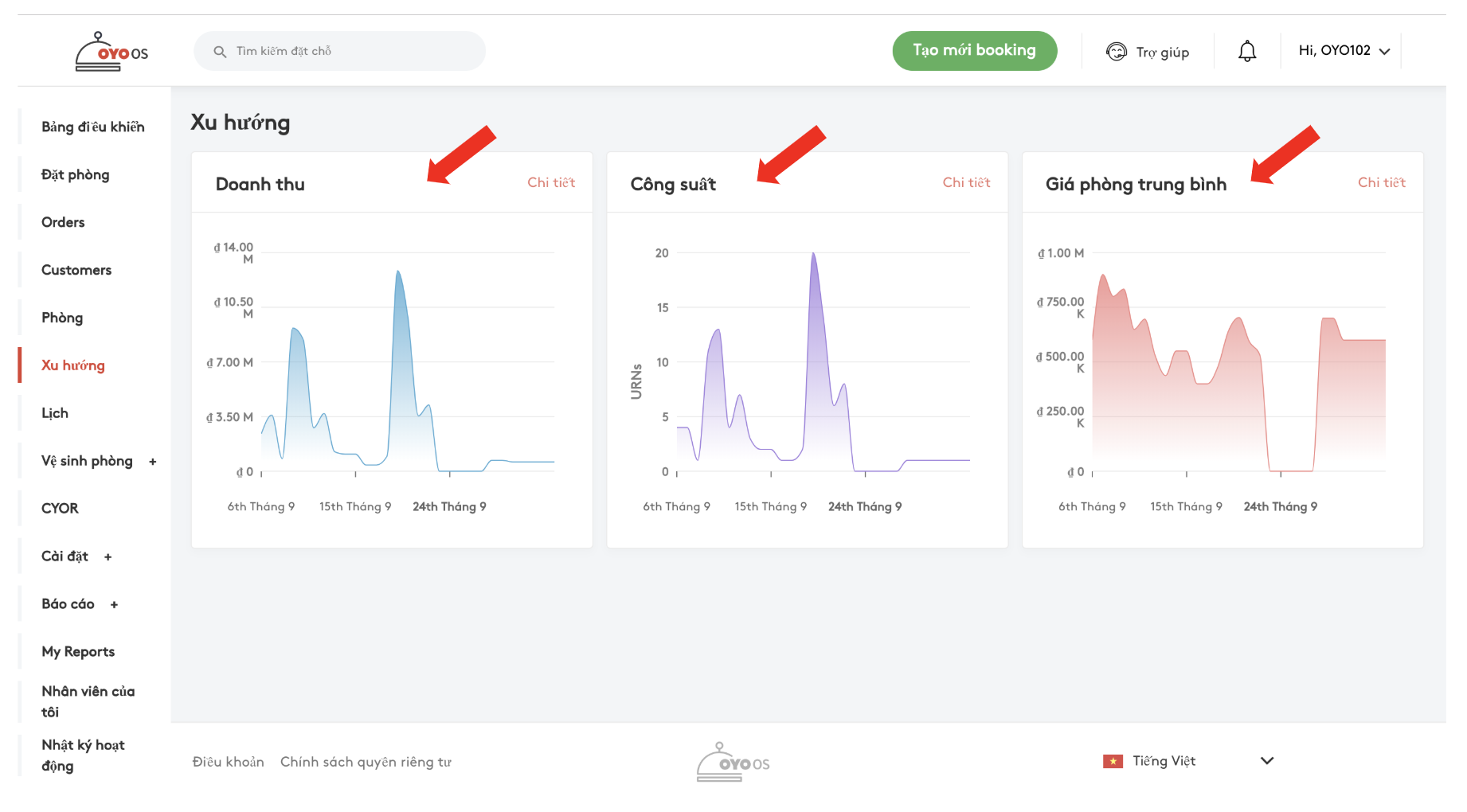Open Nhật ký hoạt động menu item

84,755
